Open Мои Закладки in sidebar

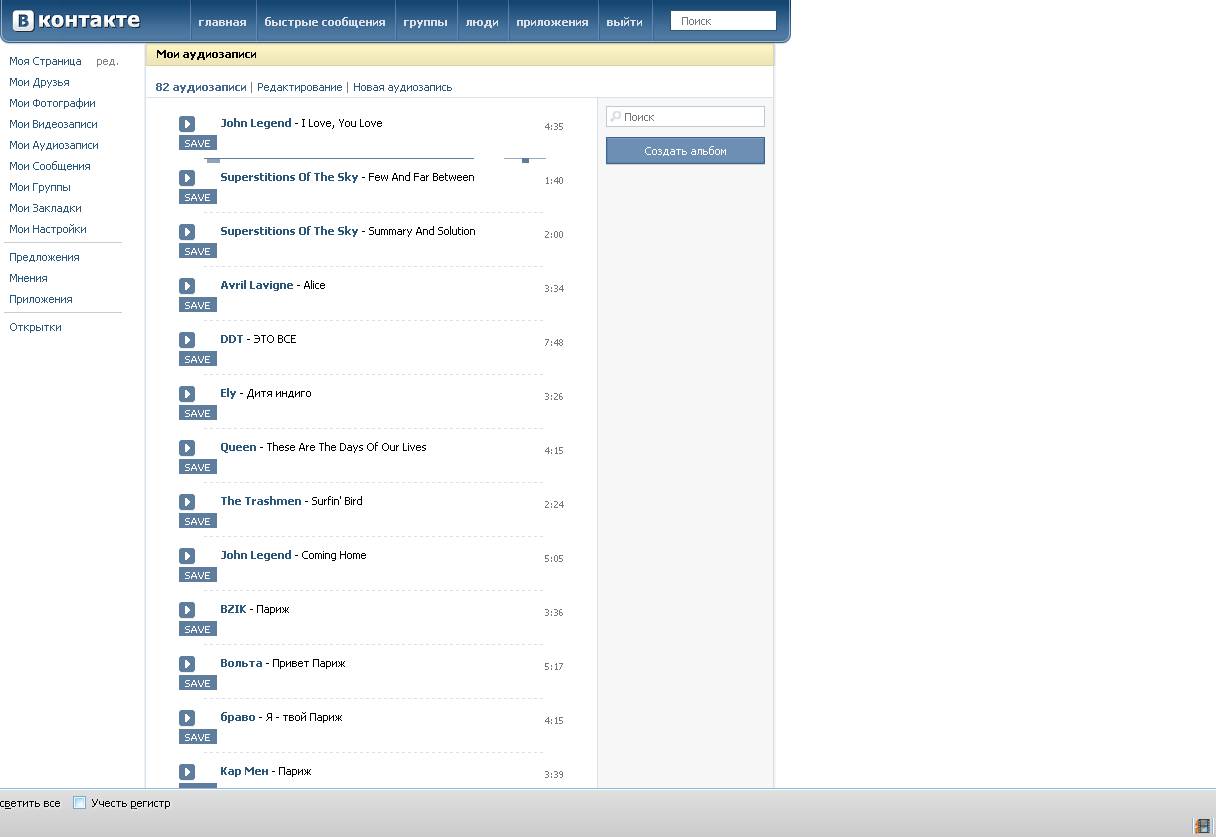pyautogui.click(x=45, y=208)
